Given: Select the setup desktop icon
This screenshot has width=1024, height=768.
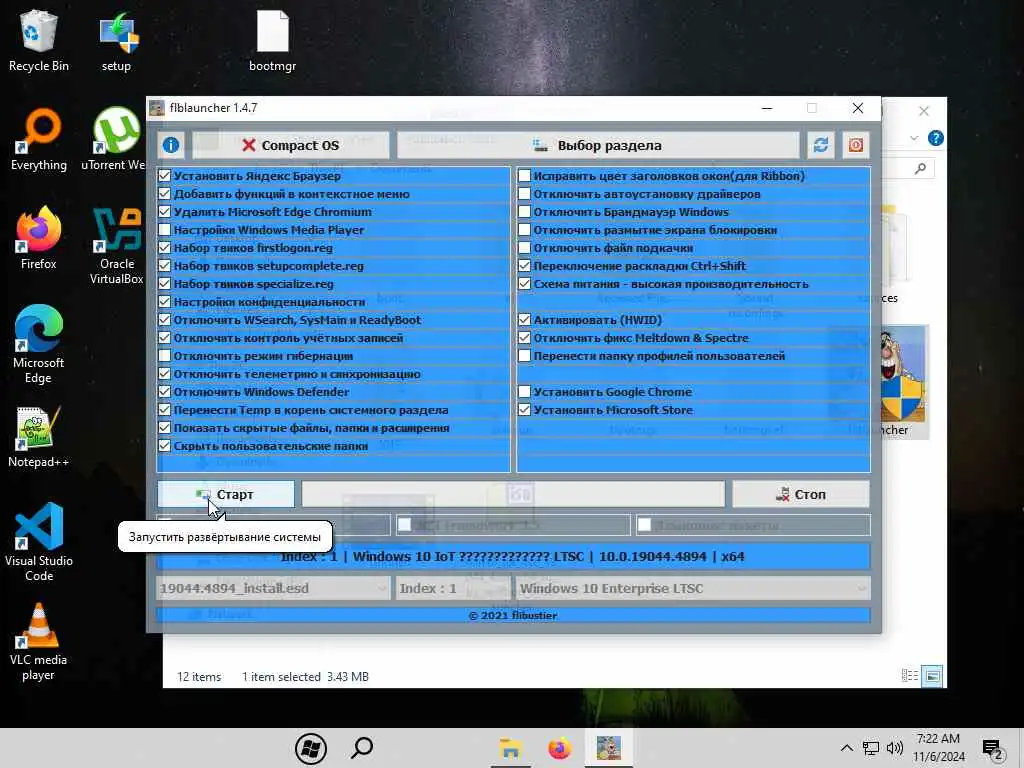Looking at the screenshot, I should [x=116, y=40].
